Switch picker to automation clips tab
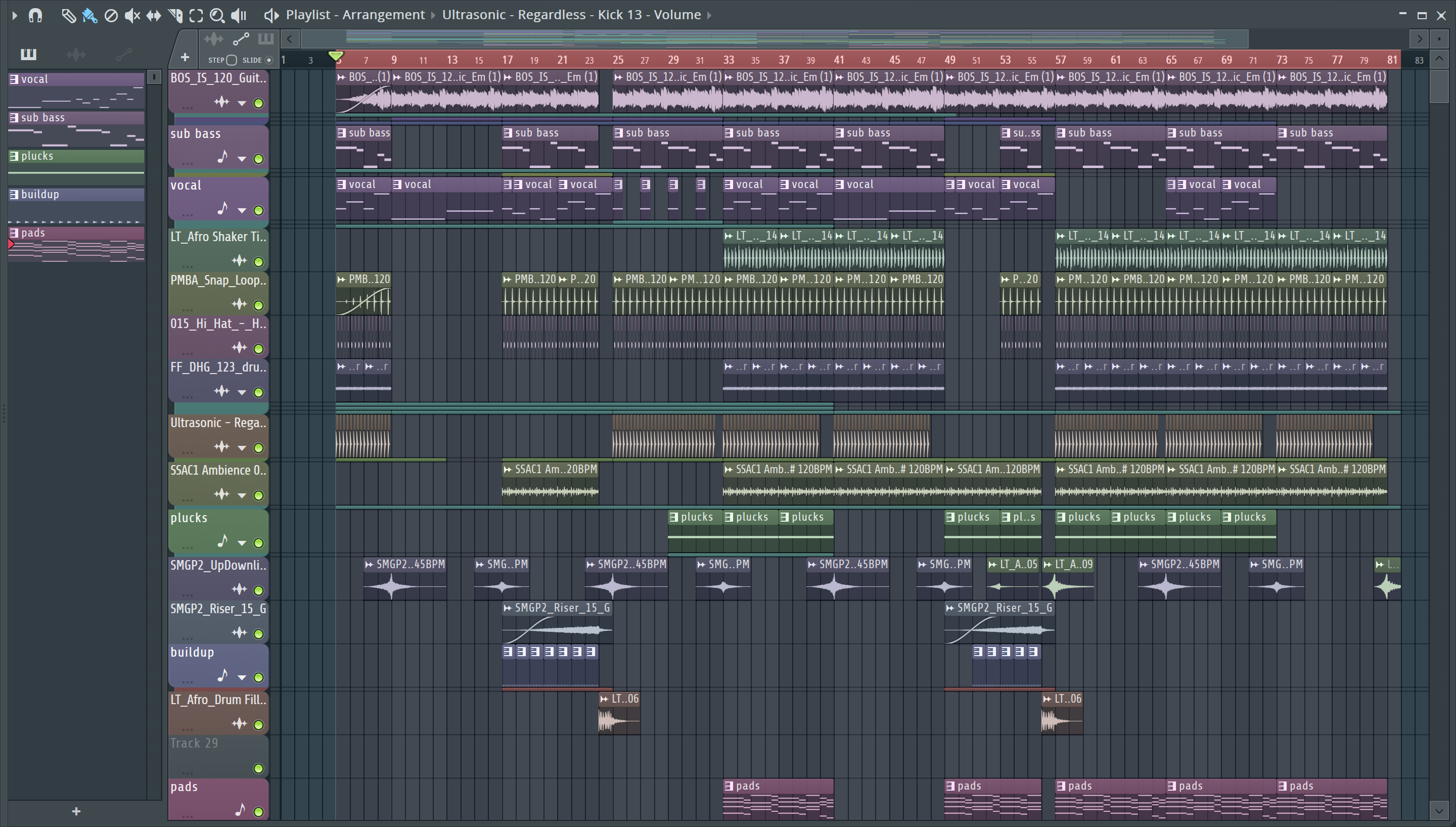The width and height of the screenshot is (1456, 827). (124, 55)
